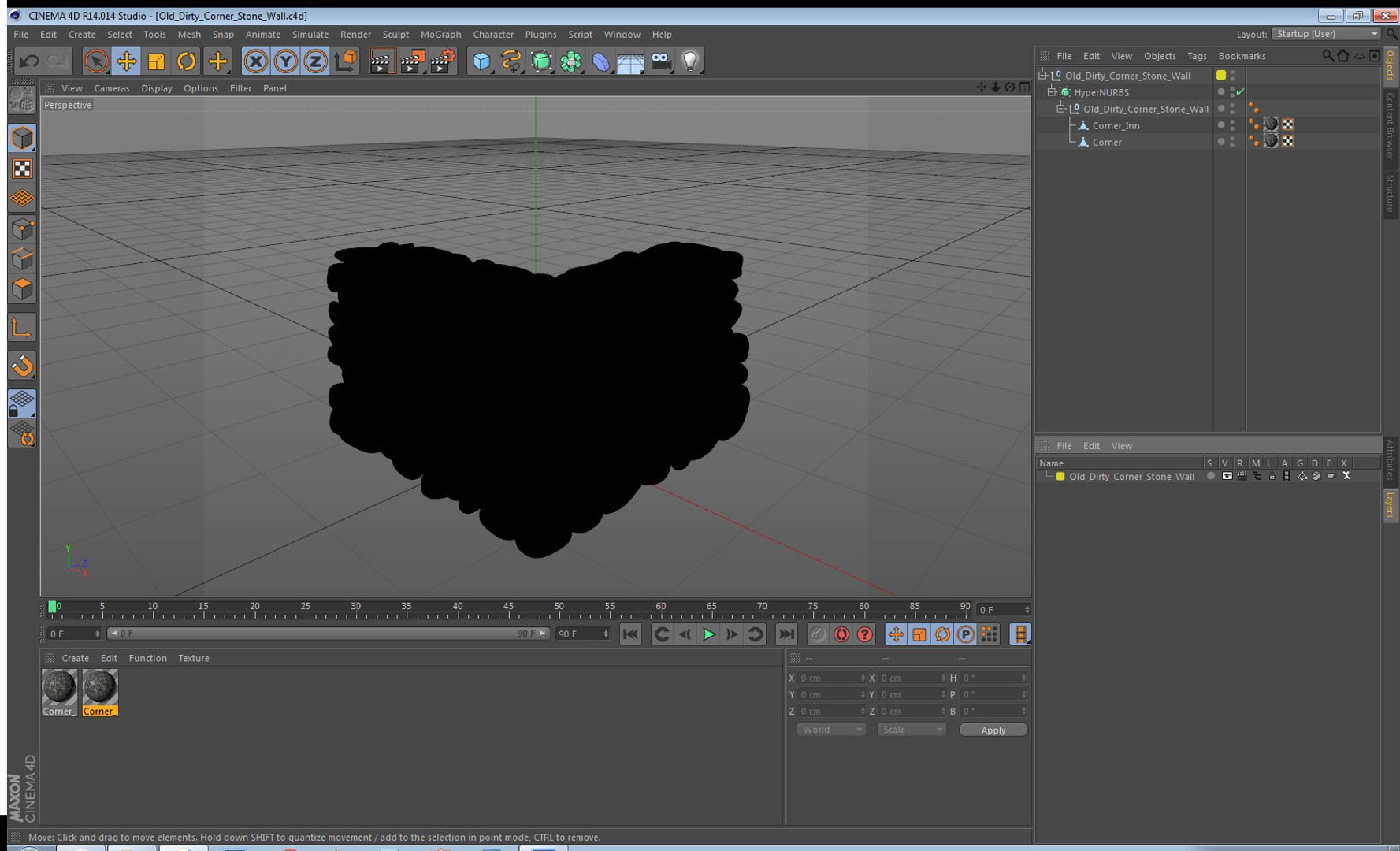This screenshot has height=851, width=1400.
Task: Toggle the X axis lock
Action: pyautogui.click(x=255, y=61)
